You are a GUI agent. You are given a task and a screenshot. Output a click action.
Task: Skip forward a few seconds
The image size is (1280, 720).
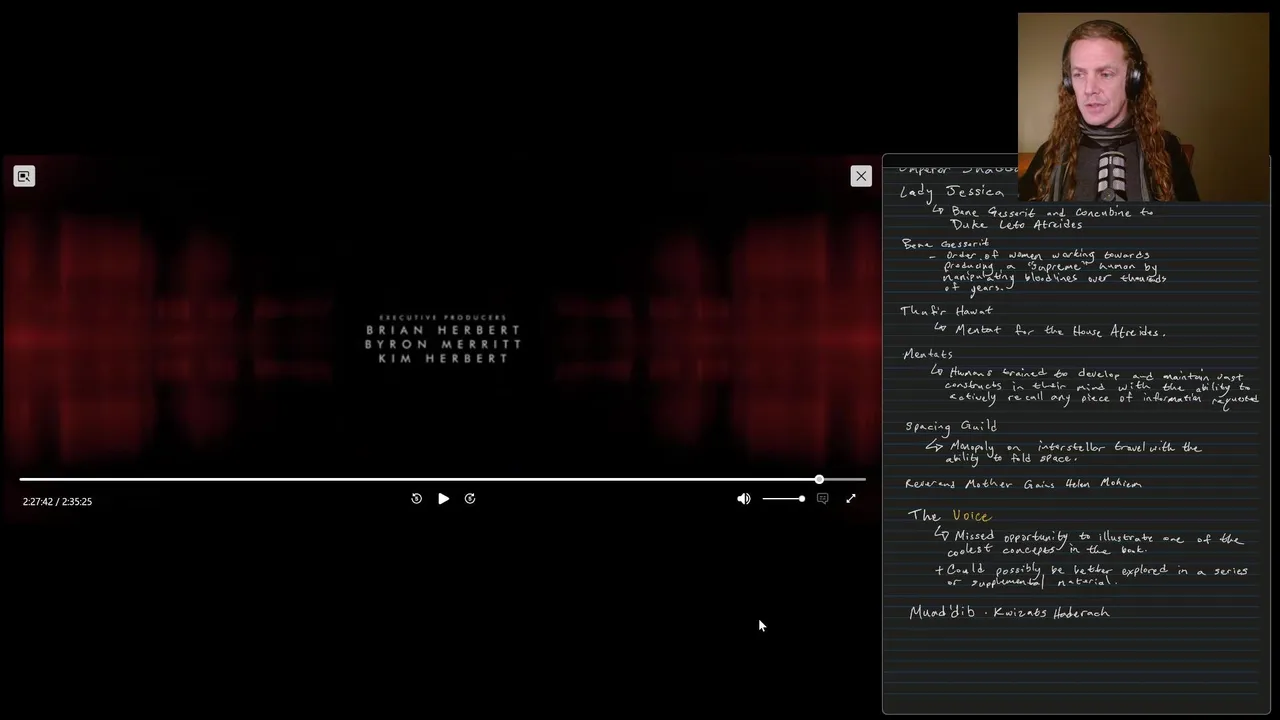pyautogui.click(x=470, y=498)
